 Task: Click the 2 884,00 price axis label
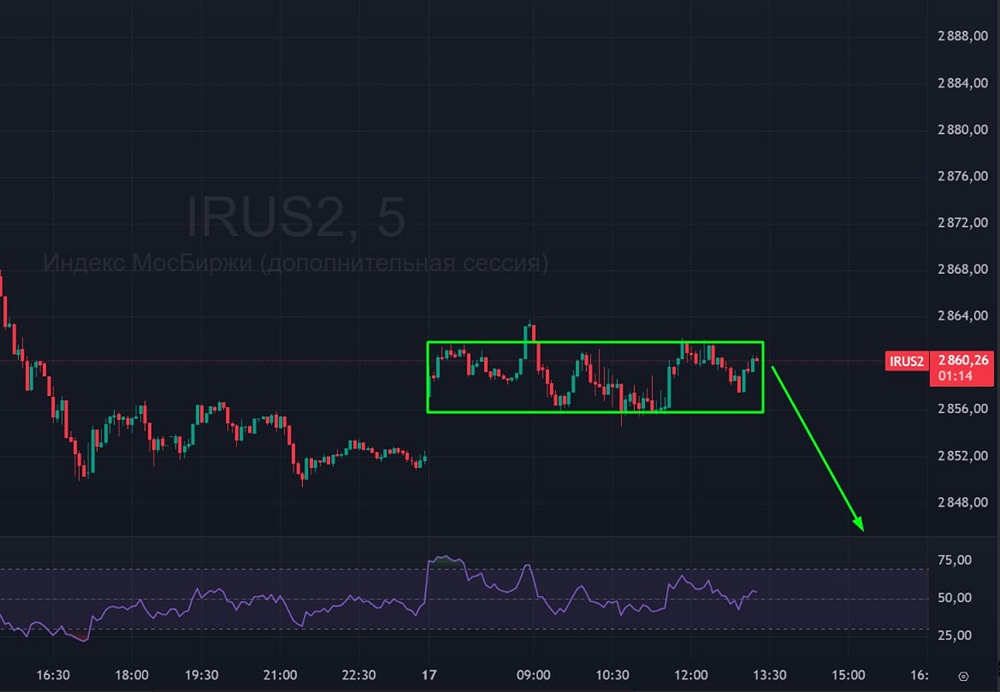[x=962, y=83]
